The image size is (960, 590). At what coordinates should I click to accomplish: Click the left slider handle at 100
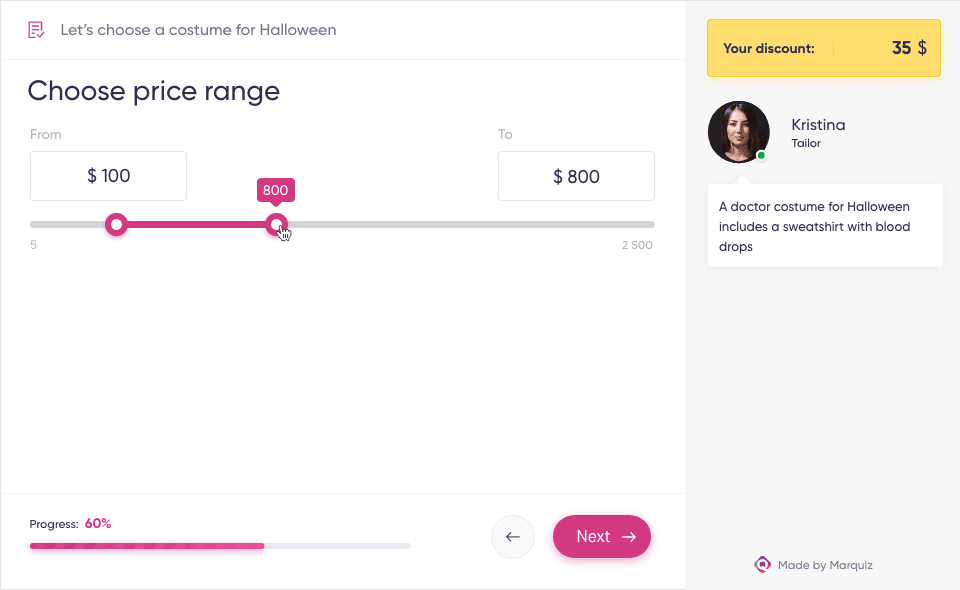click(116, 225)
